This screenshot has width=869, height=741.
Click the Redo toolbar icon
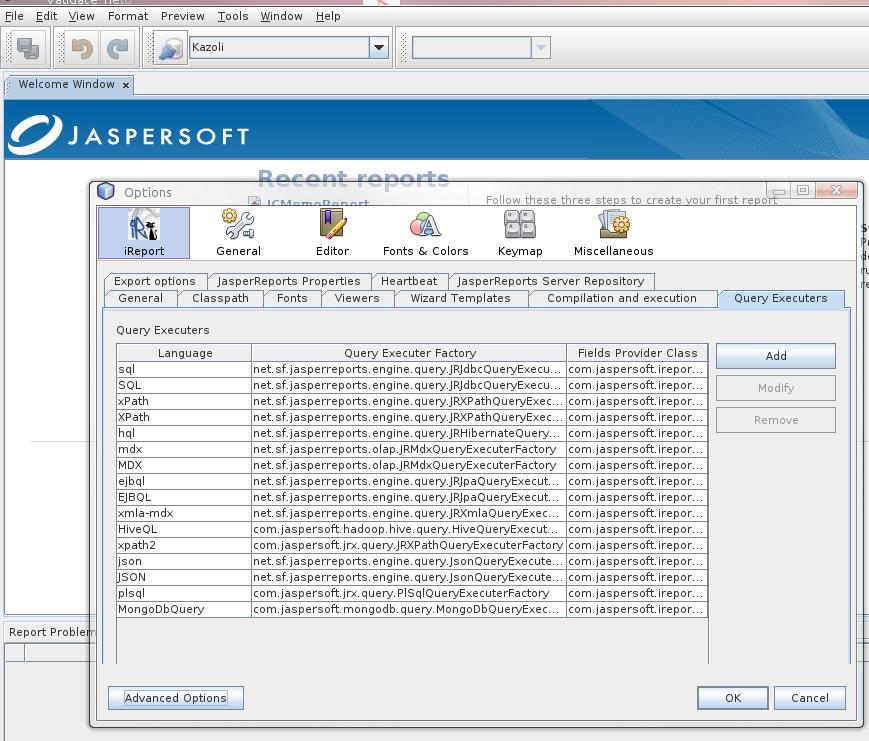[x=117, y=48]
